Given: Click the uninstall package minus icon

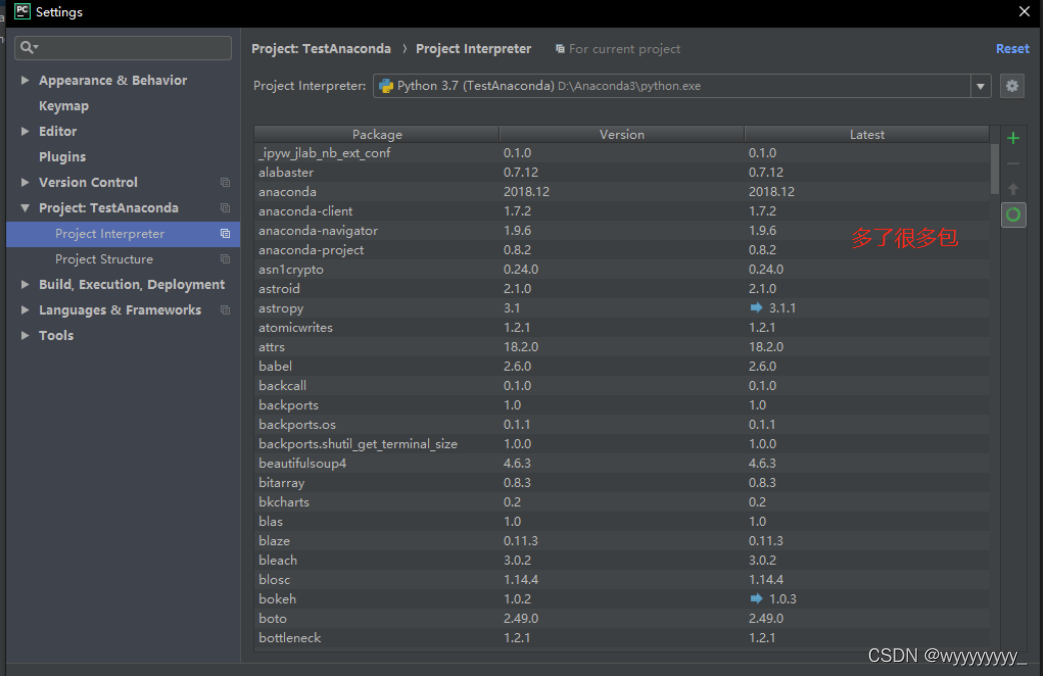Looking at the screenshot, I should [x=1013, y=164].
